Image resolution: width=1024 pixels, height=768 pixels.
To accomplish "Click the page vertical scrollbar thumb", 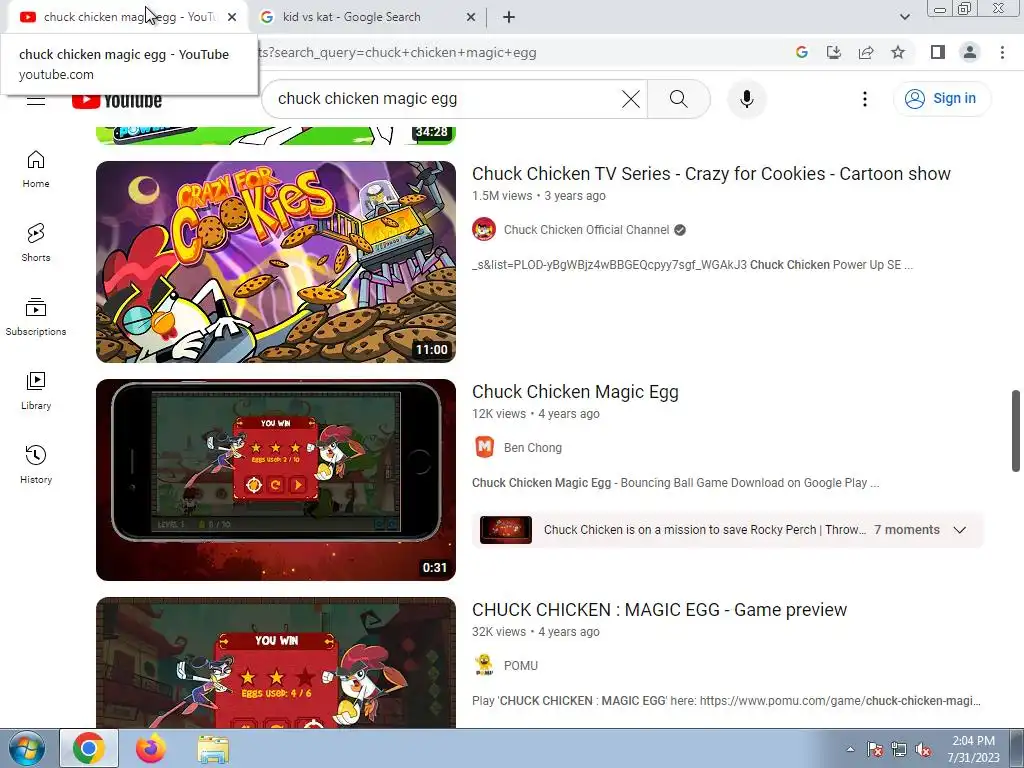I will 1016,430.
